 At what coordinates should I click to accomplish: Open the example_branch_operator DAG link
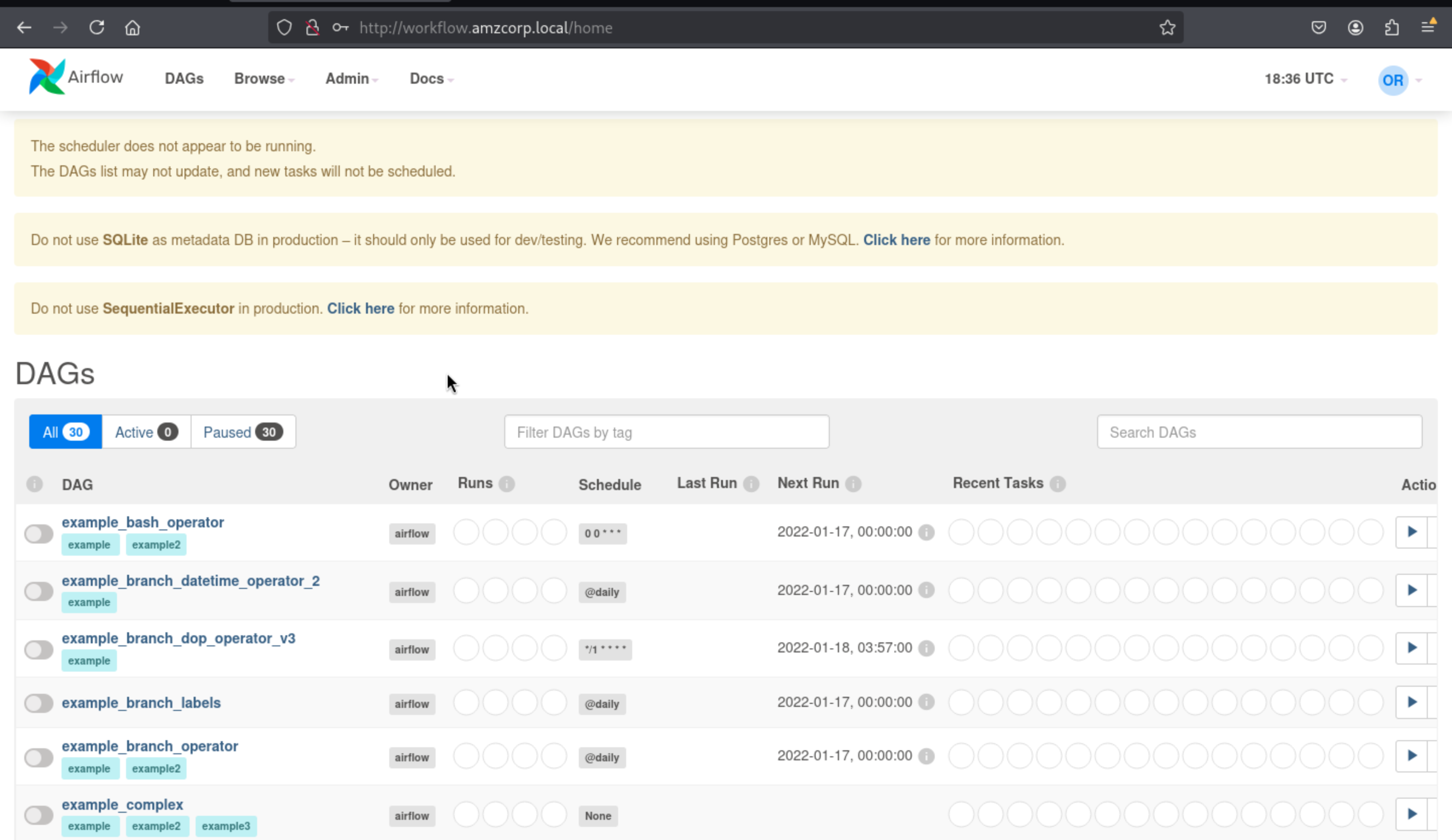(x=150, y=746)
